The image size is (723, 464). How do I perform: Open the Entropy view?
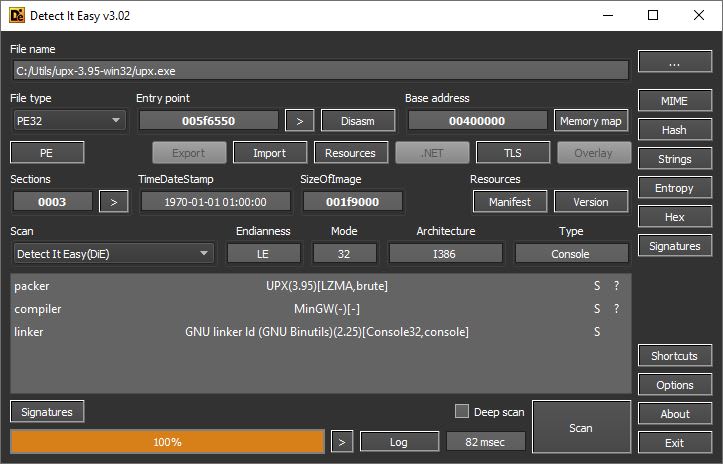(675, 188)
